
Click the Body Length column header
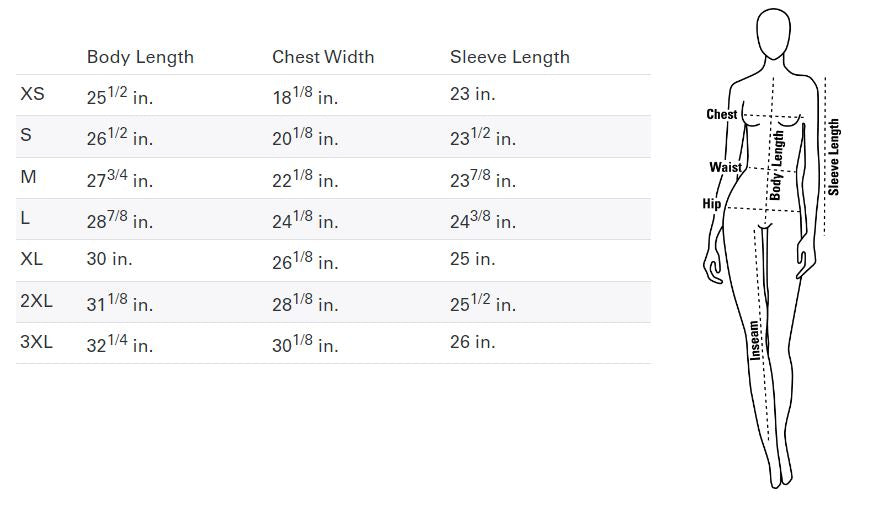[140, 58]
